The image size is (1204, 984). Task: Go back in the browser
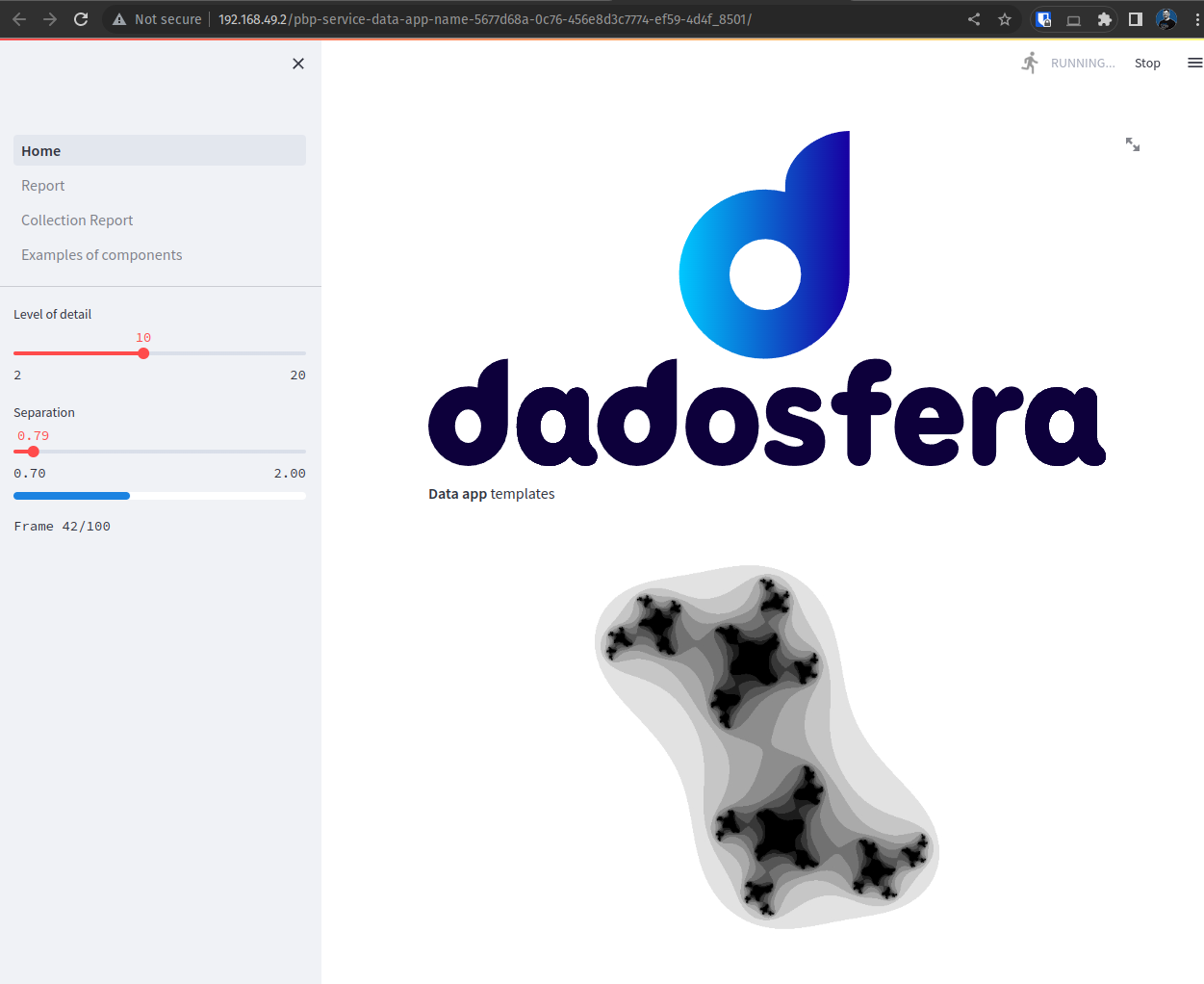pos(19,19)
